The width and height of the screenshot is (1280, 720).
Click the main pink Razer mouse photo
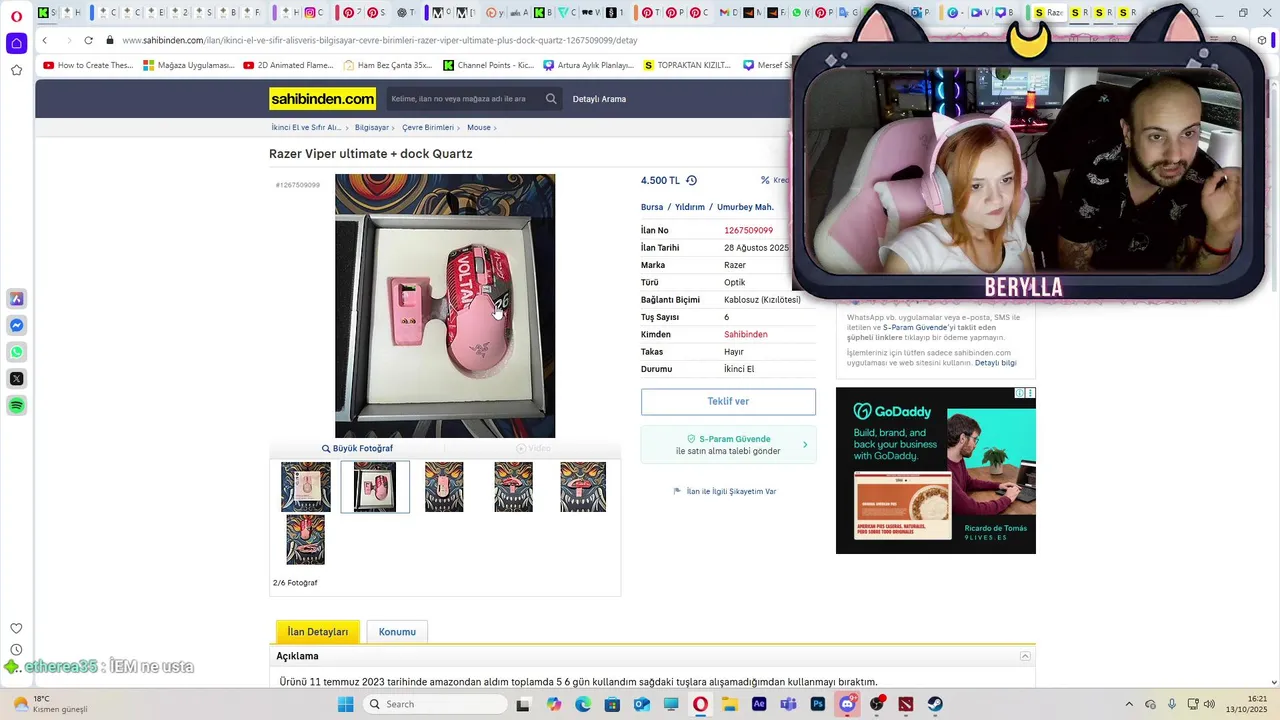coord(445,306)
